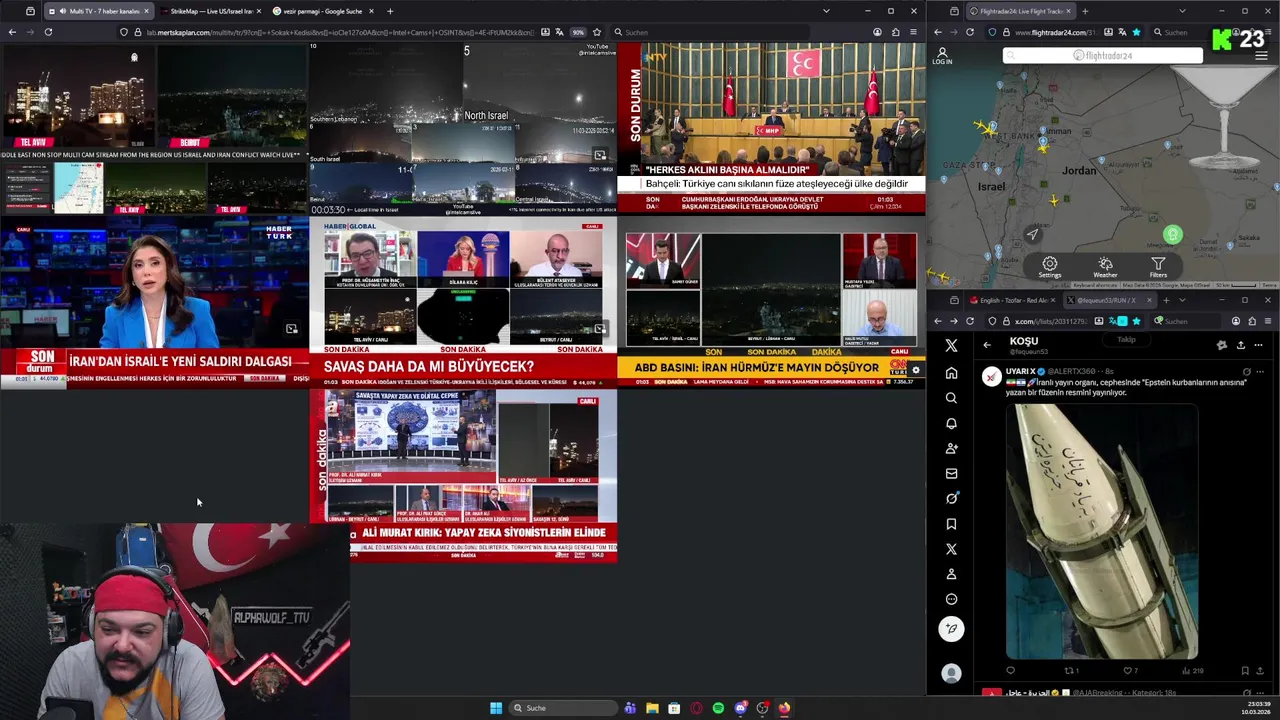The width and height of the screenshot is (1280, 720).
Task: Share the KOŞU list
Action: (x=1240, y=345)
